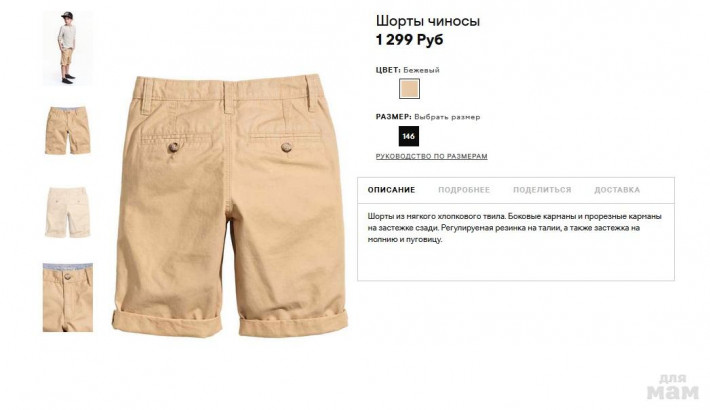Click the ЦВЕТ: Бежевый label
The height and width of the screenshot is (410, 710).
(408, 70)
